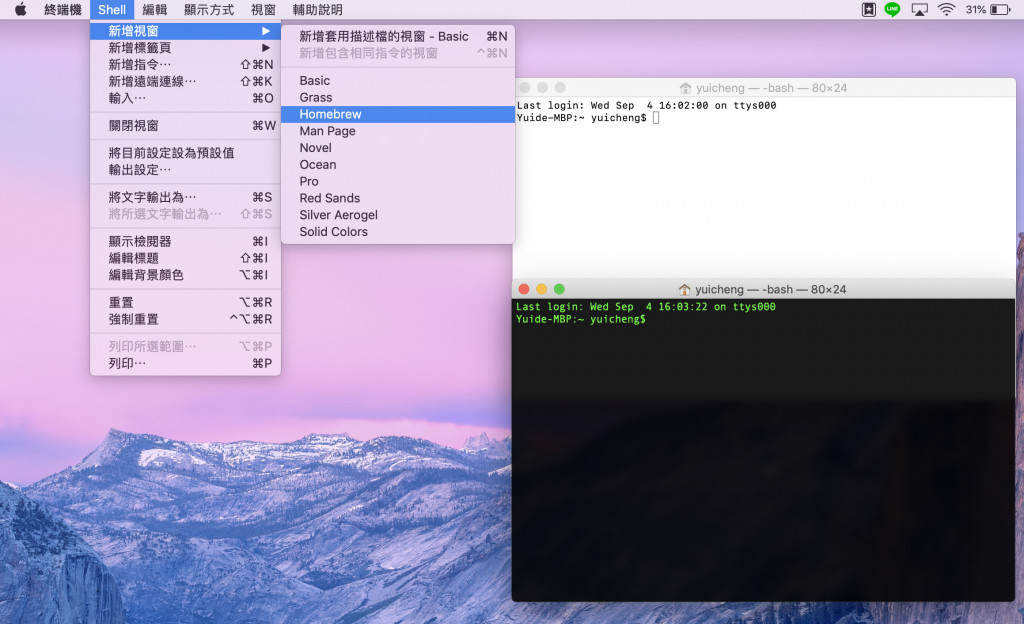
Task: Close the dark Homebrew terminal window
Action: click(x=524, y=289)
